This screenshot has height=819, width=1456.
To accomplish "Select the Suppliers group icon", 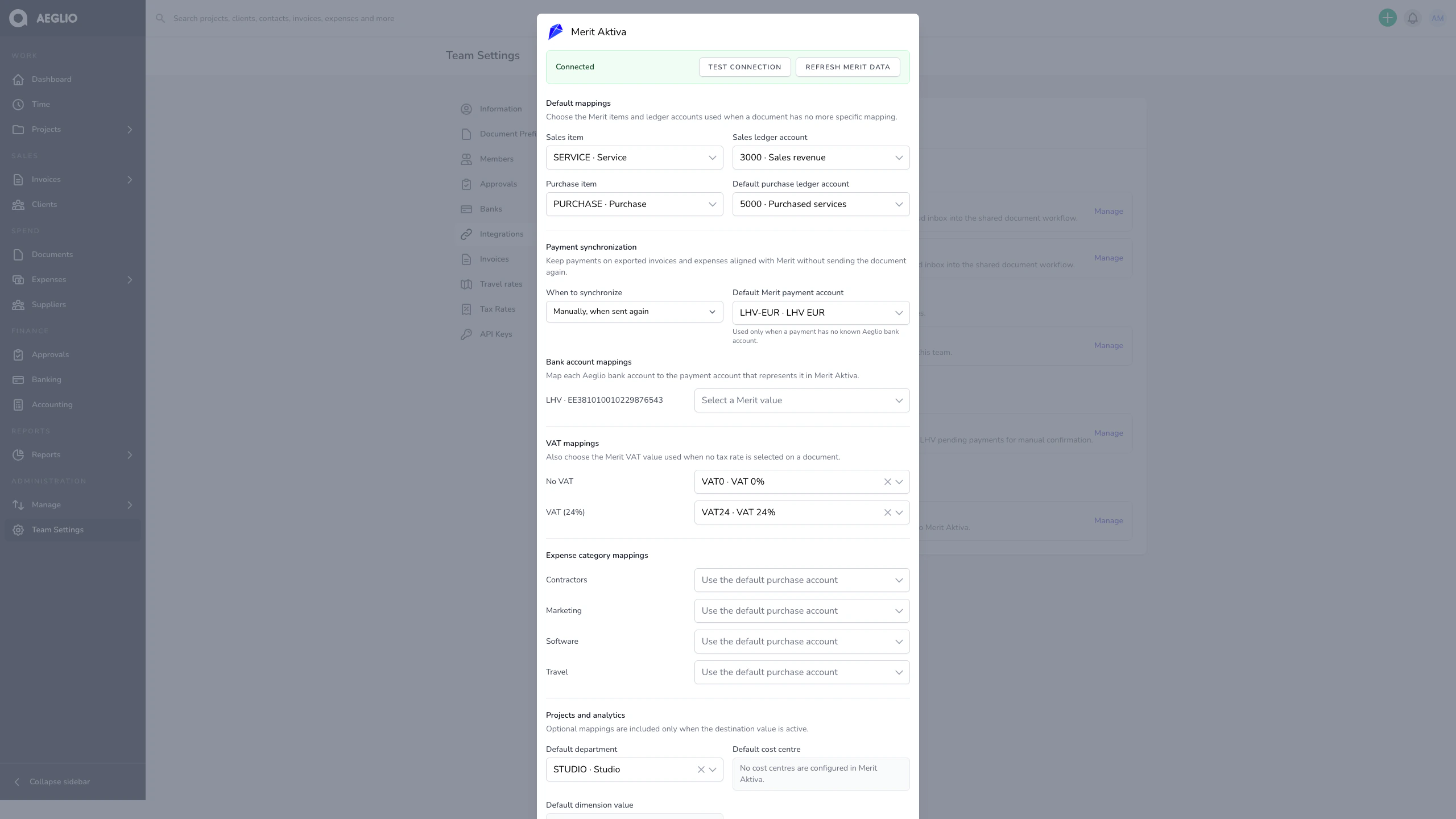I will (x=18, y=305).
